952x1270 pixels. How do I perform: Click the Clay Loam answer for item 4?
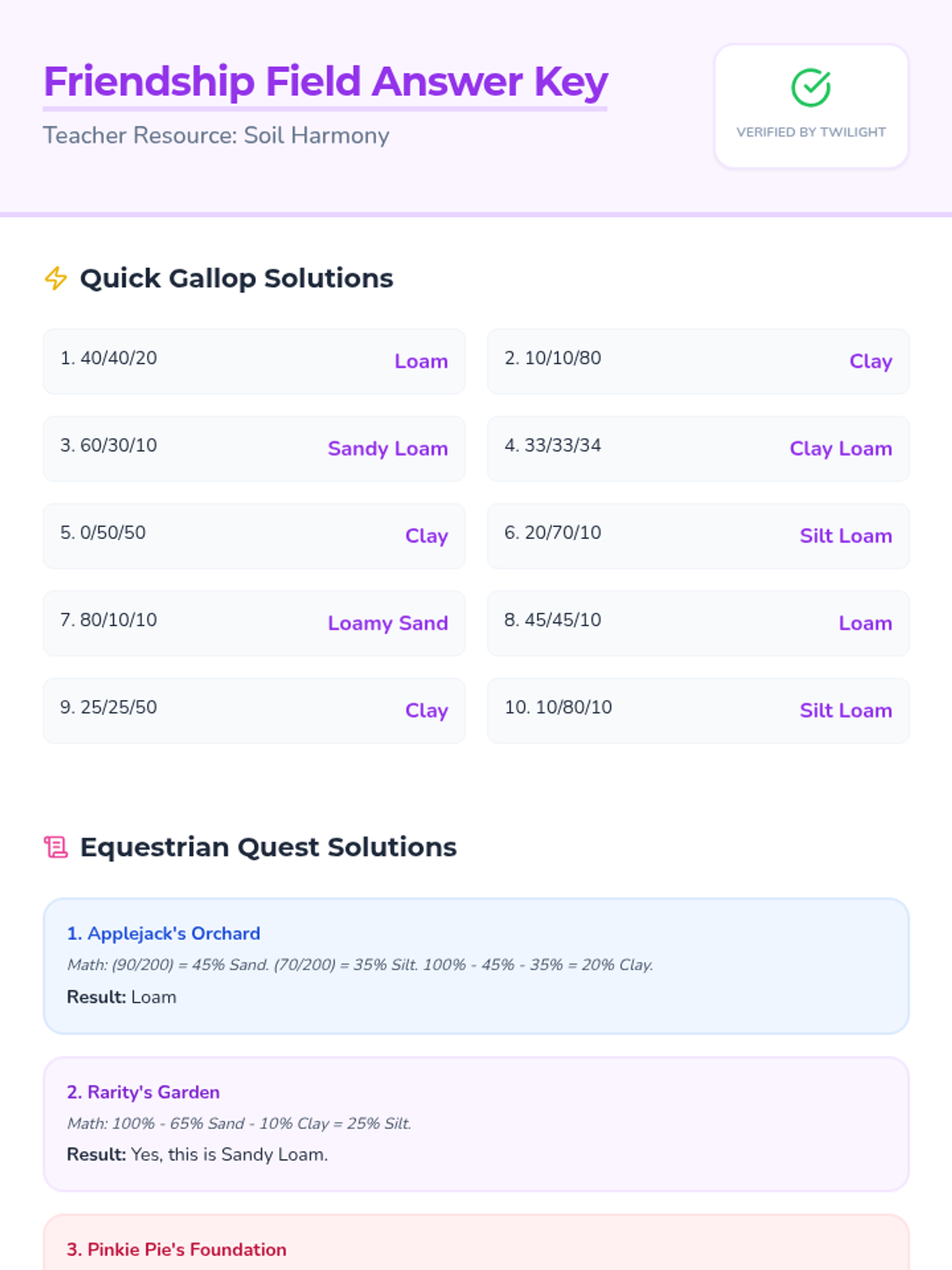841,448
